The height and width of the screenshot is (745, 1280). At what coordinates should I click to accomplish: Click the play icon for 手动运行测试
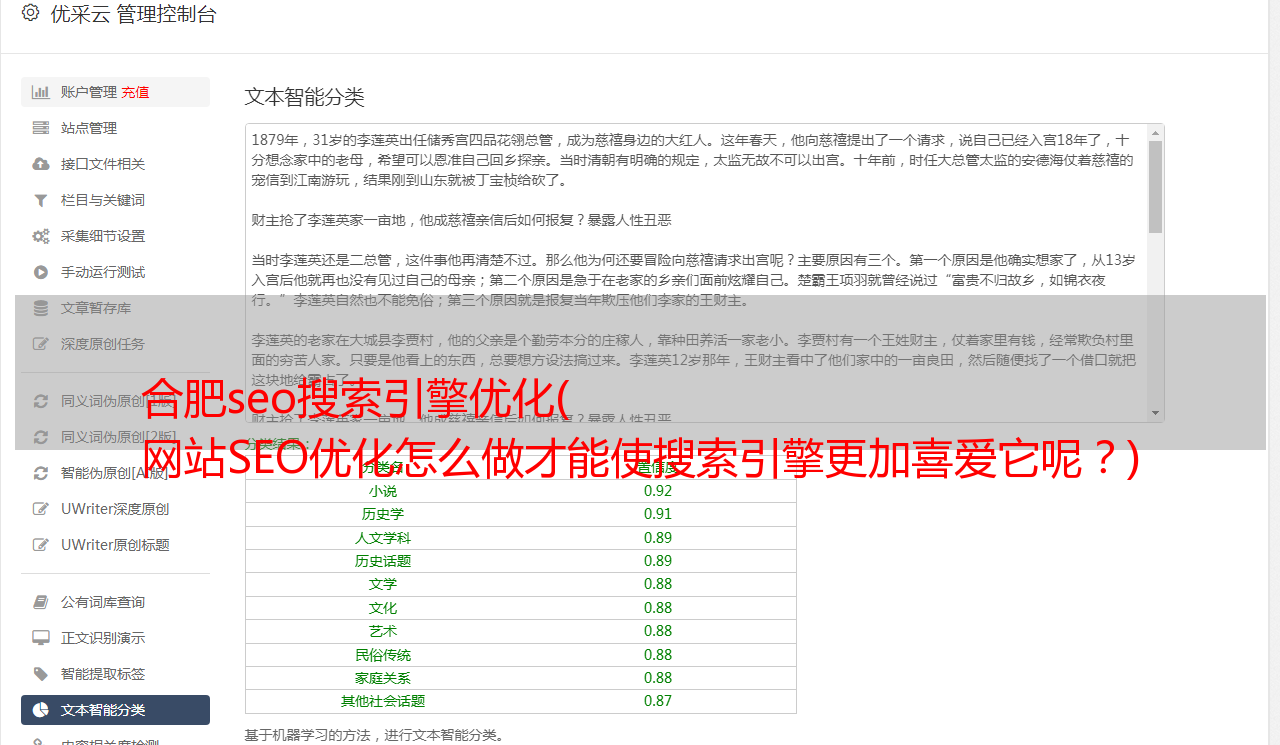(41, 272)
